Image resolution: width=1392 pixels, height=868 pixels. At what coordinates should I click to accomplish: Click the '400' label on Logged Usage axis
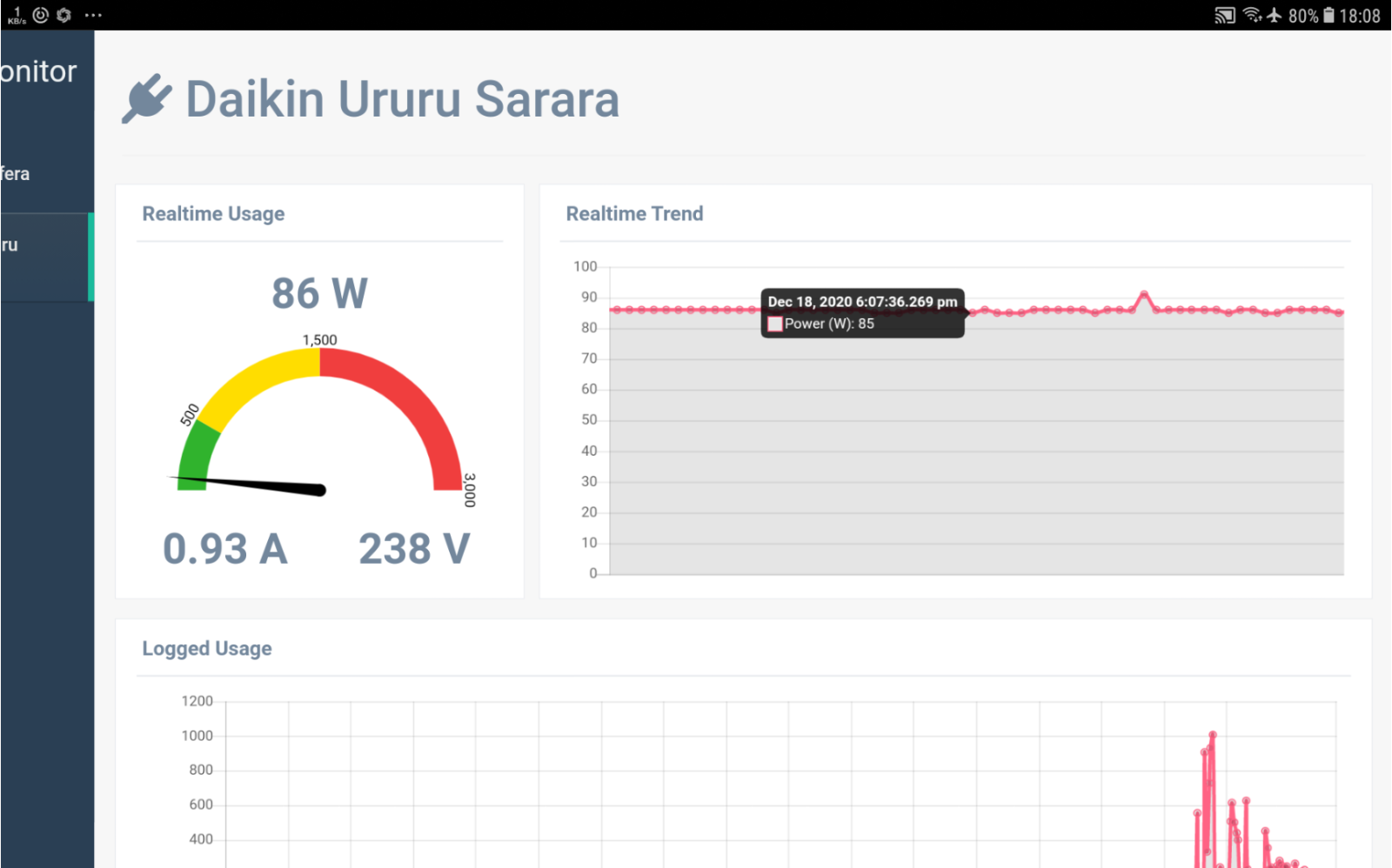point(201,839)
